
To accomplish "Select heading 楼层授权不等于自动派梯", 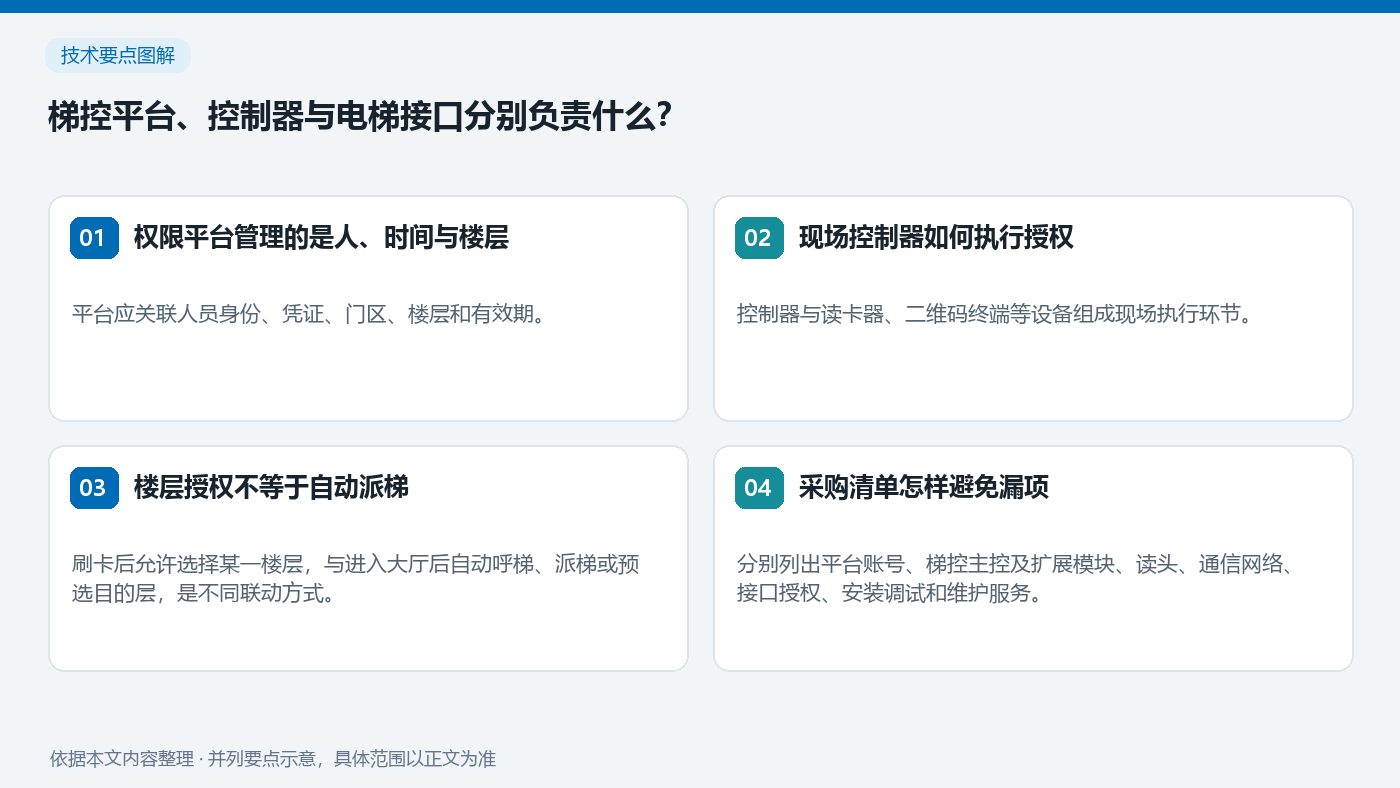I will (271, 488).
